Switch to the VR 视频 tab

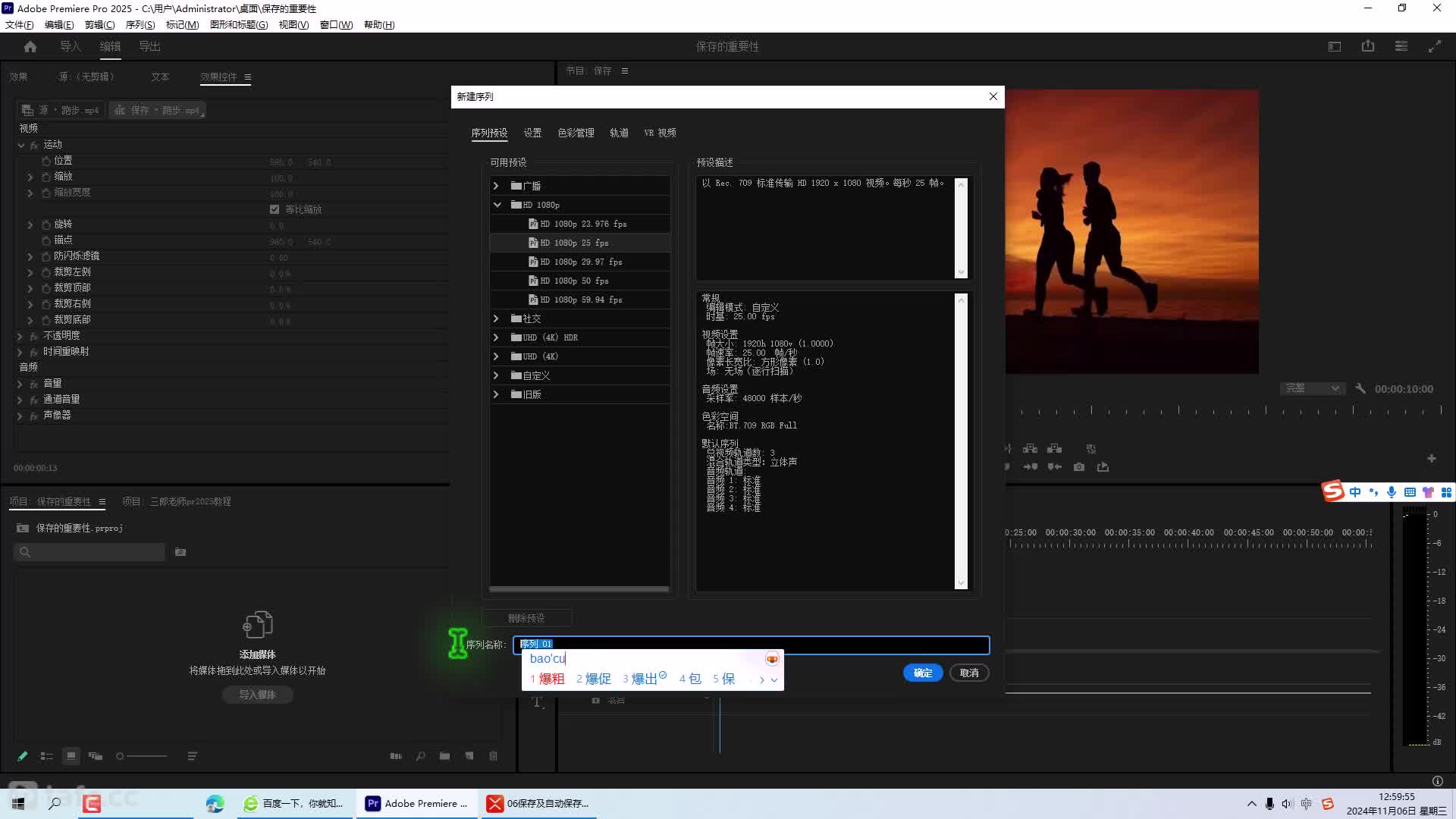661,133
